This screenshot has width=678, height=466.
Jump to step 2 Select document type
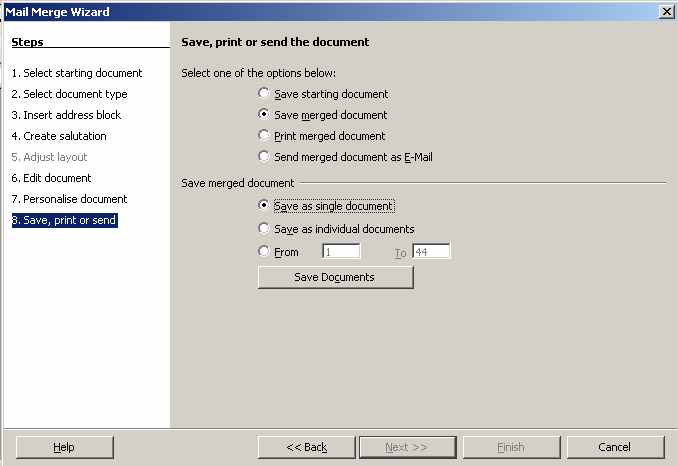(x=70, y=94)
